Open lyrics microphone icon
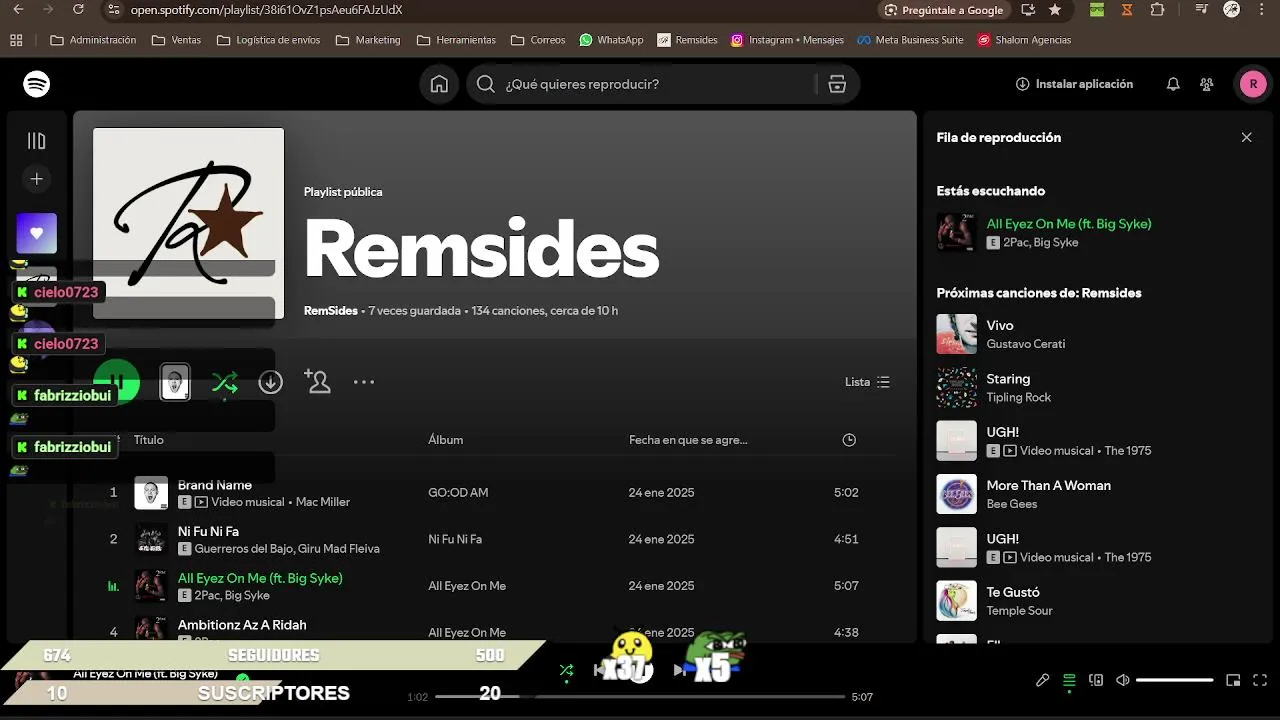Screen dimensions: 1280x720 click(1042, 680)
